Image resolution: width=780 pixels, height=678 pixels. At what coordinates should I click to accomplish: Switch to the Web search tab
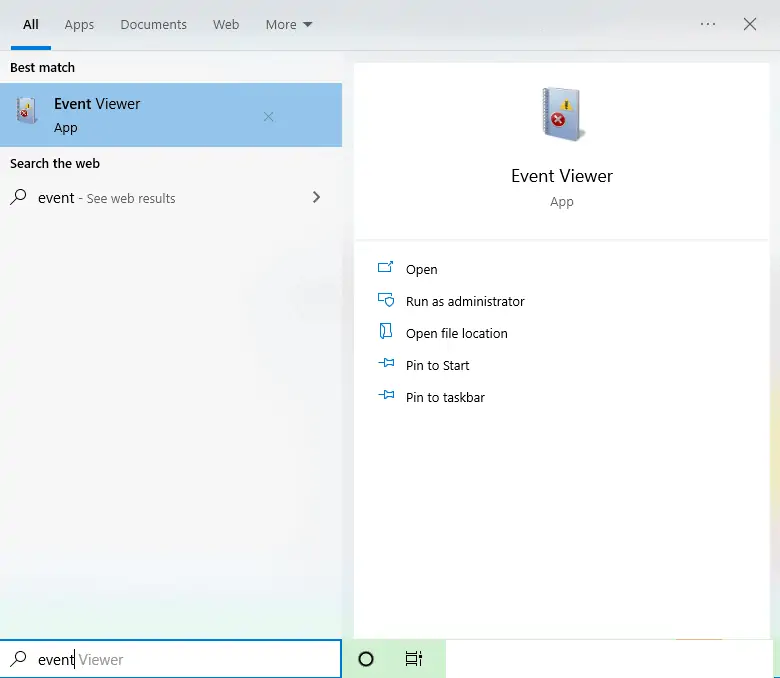pyautogui.click(x=226, y=24)
